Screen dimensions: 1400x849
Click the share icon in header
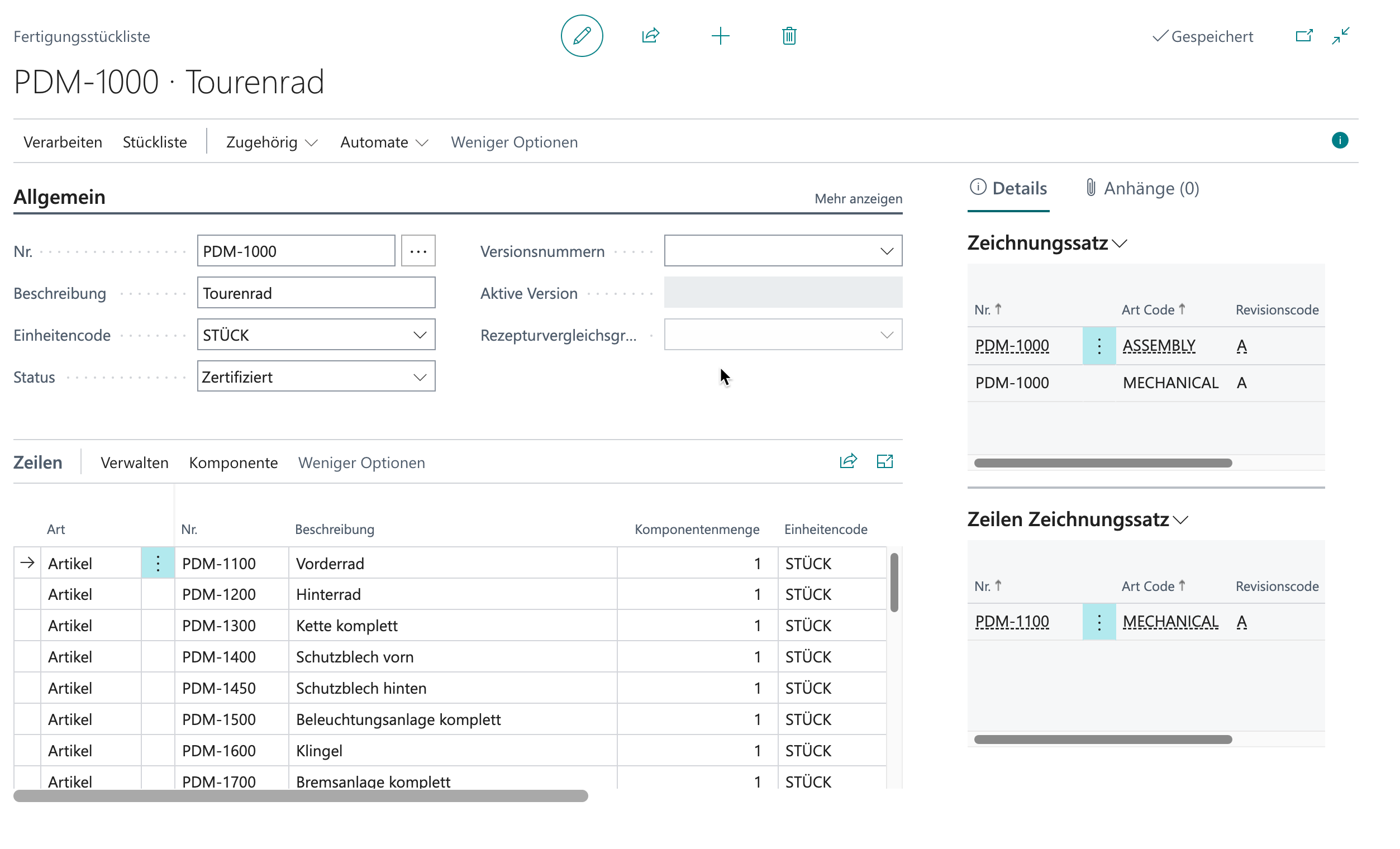point(650,36)
